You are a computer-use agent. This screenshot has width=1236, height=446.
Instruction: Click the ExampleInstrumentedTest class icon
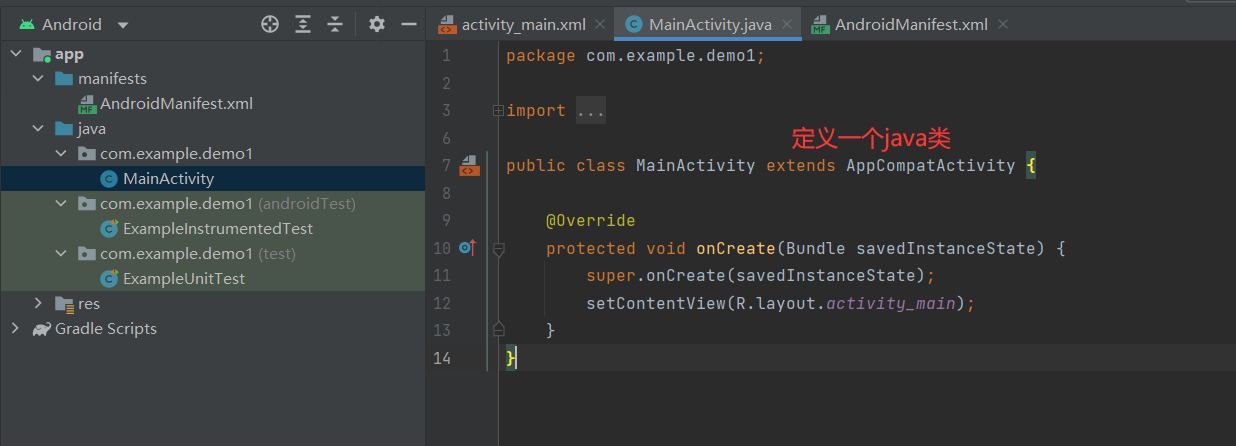[110, 228]
